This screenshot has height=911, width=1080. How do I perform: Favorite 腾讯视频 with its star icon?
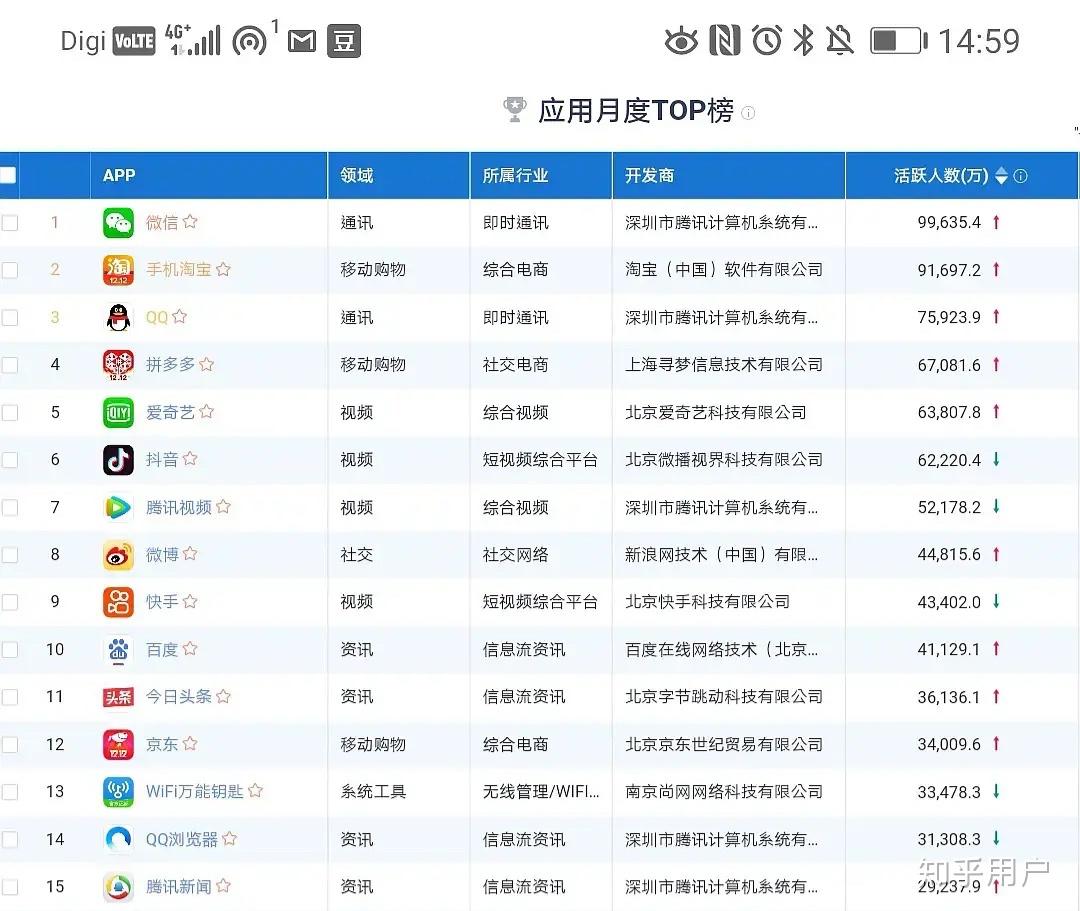coord(223,507)
